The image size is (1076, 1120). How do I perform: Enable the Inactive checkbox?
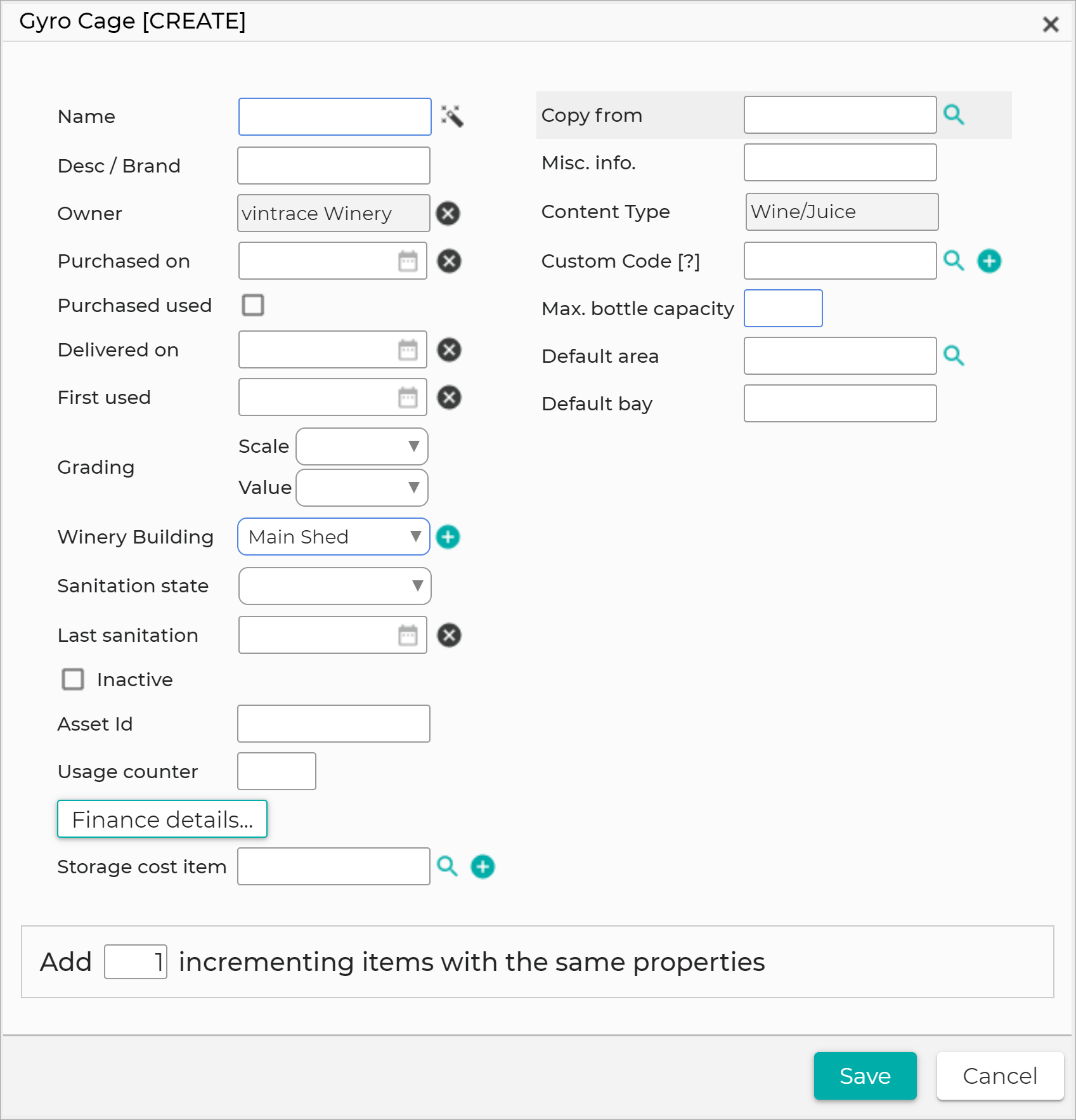coord(73,679)
